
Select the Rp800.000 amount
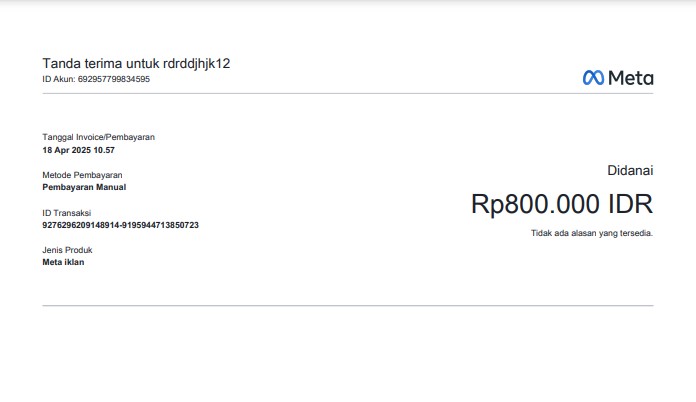[x=535, y=204]
